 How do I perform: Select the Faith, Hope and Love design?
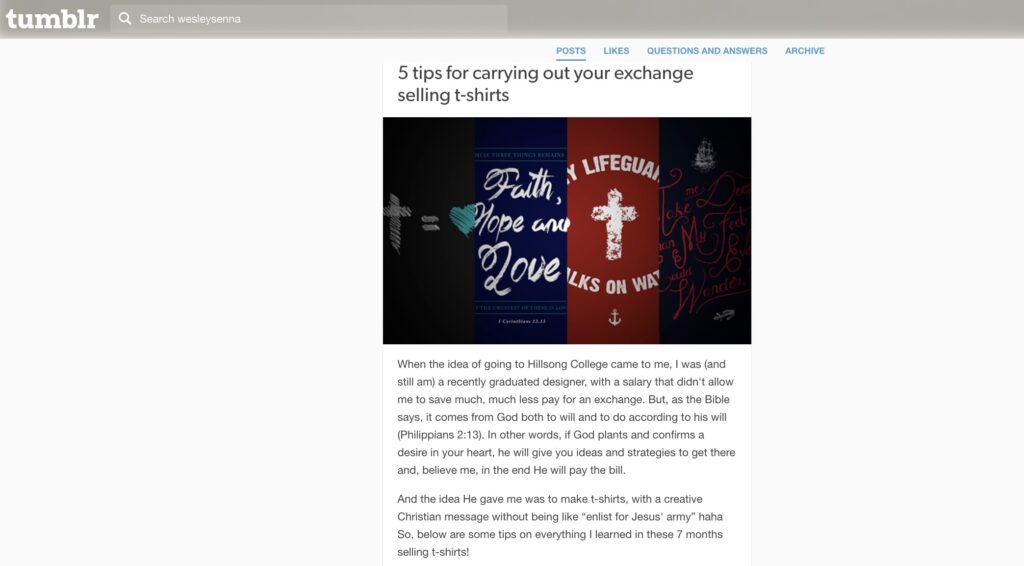pyautogui.click(x=520, y=230)
